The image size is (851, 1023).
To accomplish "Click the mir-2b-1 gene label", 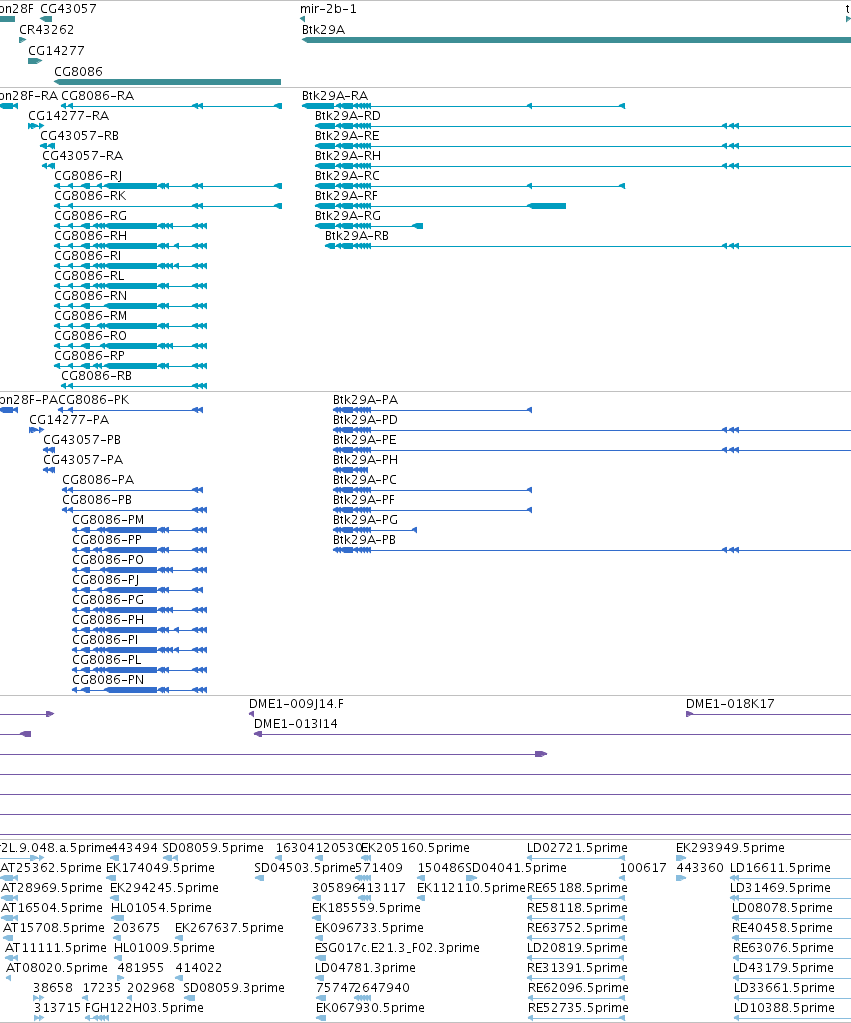I will coord(328,9).
